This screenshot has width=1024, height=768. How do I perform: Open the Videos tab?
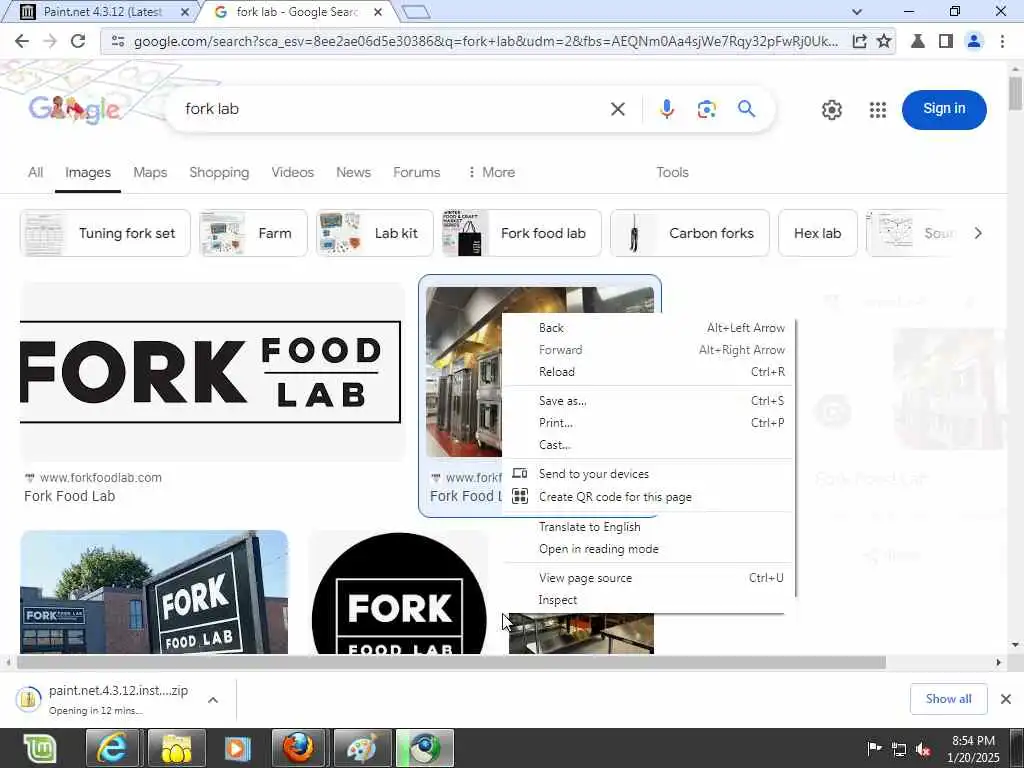(x=293, y=172)
